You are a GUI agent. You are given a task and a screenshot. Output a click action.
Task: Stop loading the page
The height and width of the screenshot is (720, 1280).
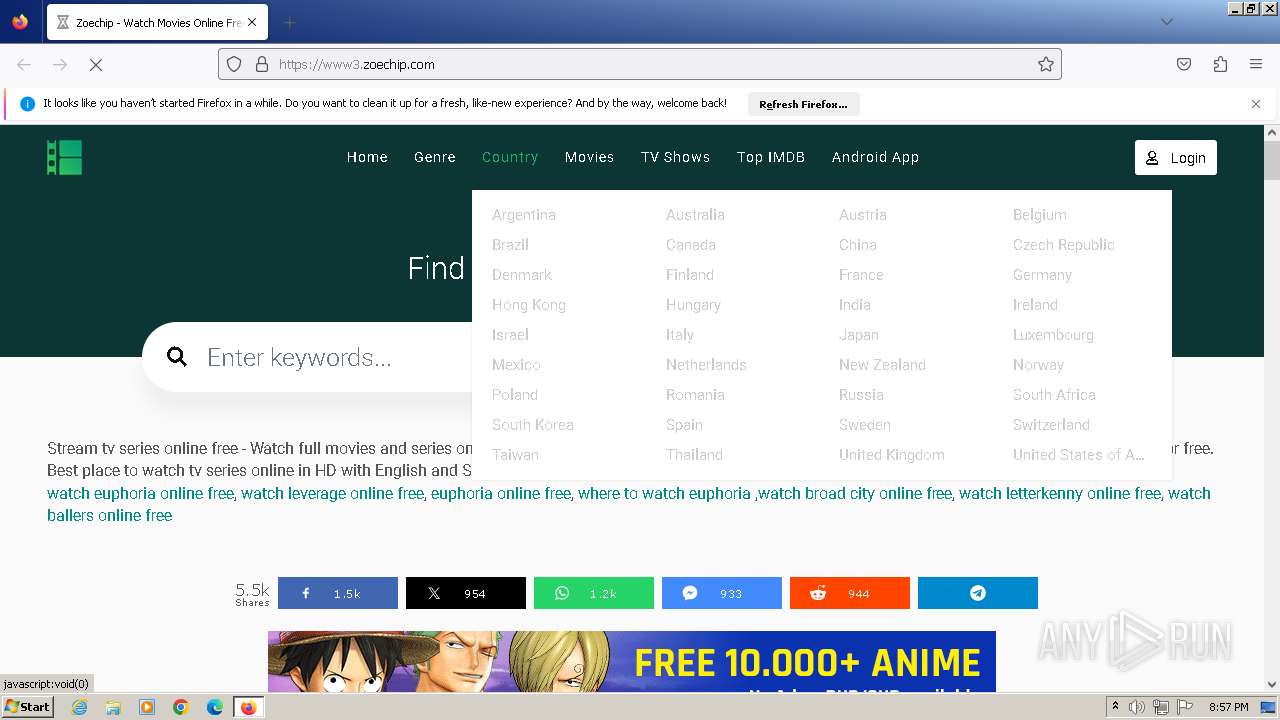(x=96, y=64)
